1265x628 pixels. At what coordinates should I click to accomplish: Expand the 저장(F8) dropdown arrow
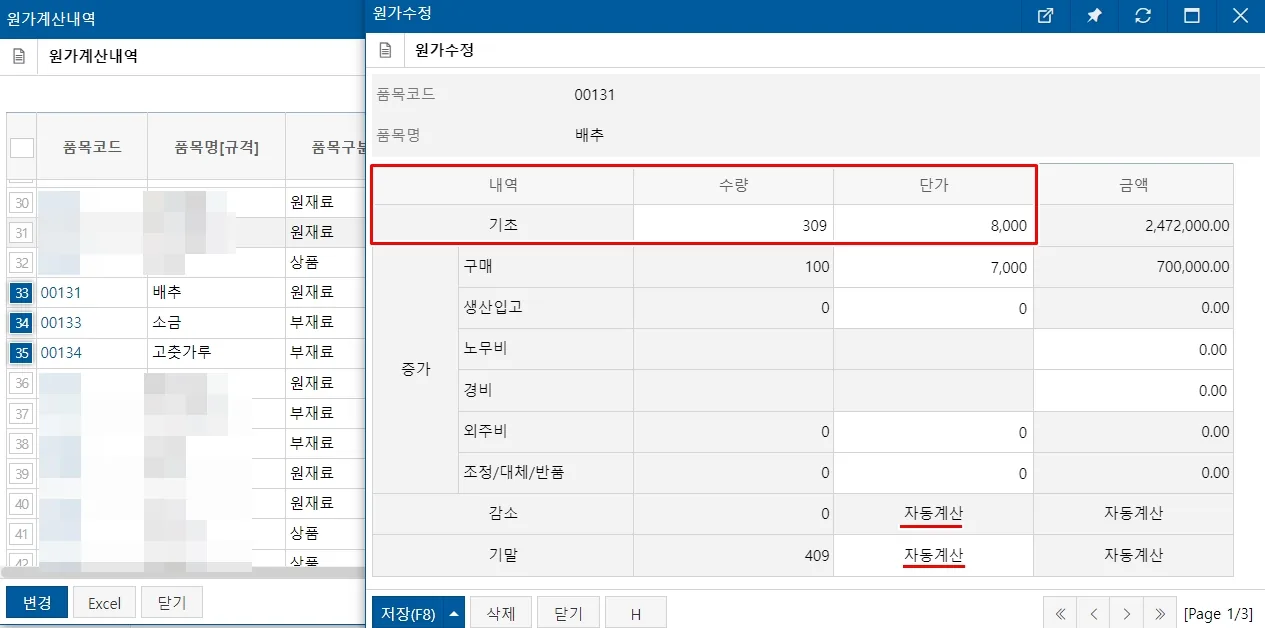[x=454, y=614]
